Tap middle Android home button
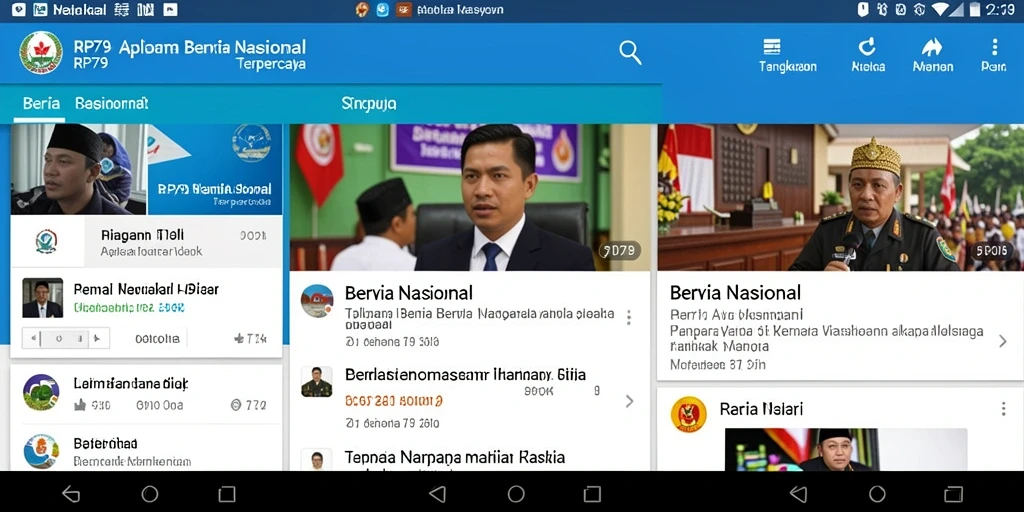The image size is (1024, 512). tap(516, 494)
